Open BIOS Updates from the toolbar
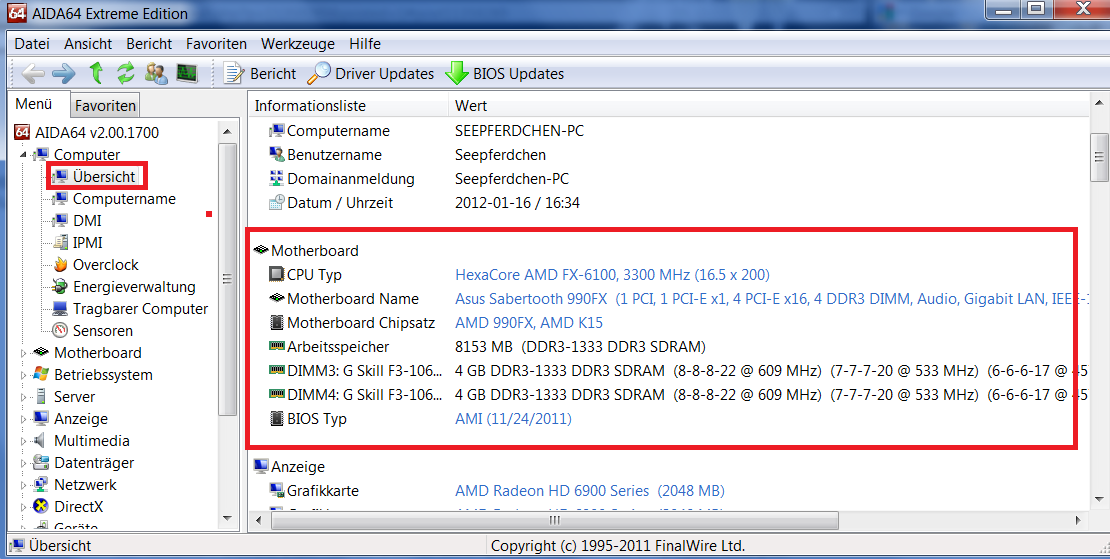 tap(505, 74)
